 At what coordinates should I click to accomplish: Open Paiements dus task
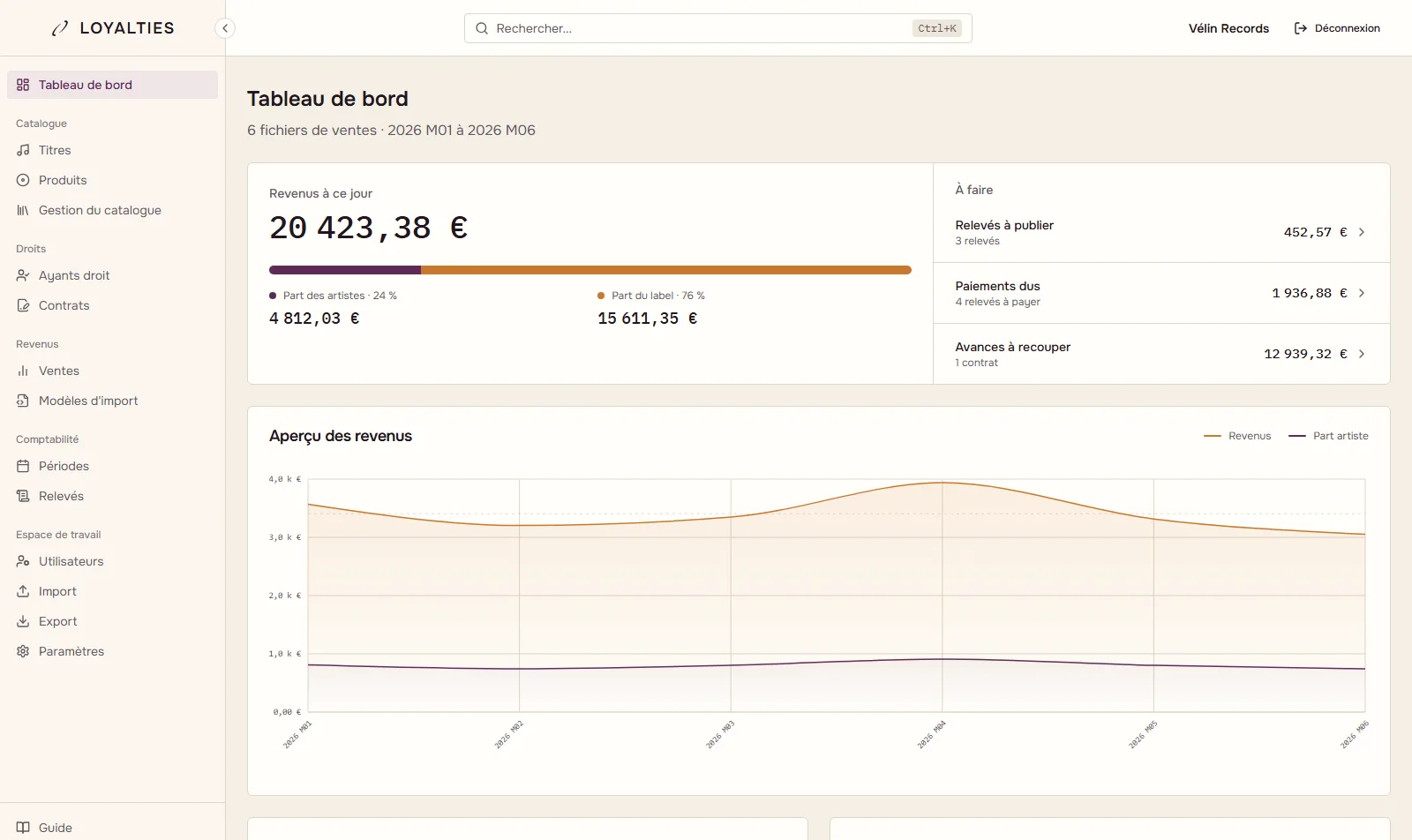pyautogui.click(x=1161, y=293)
